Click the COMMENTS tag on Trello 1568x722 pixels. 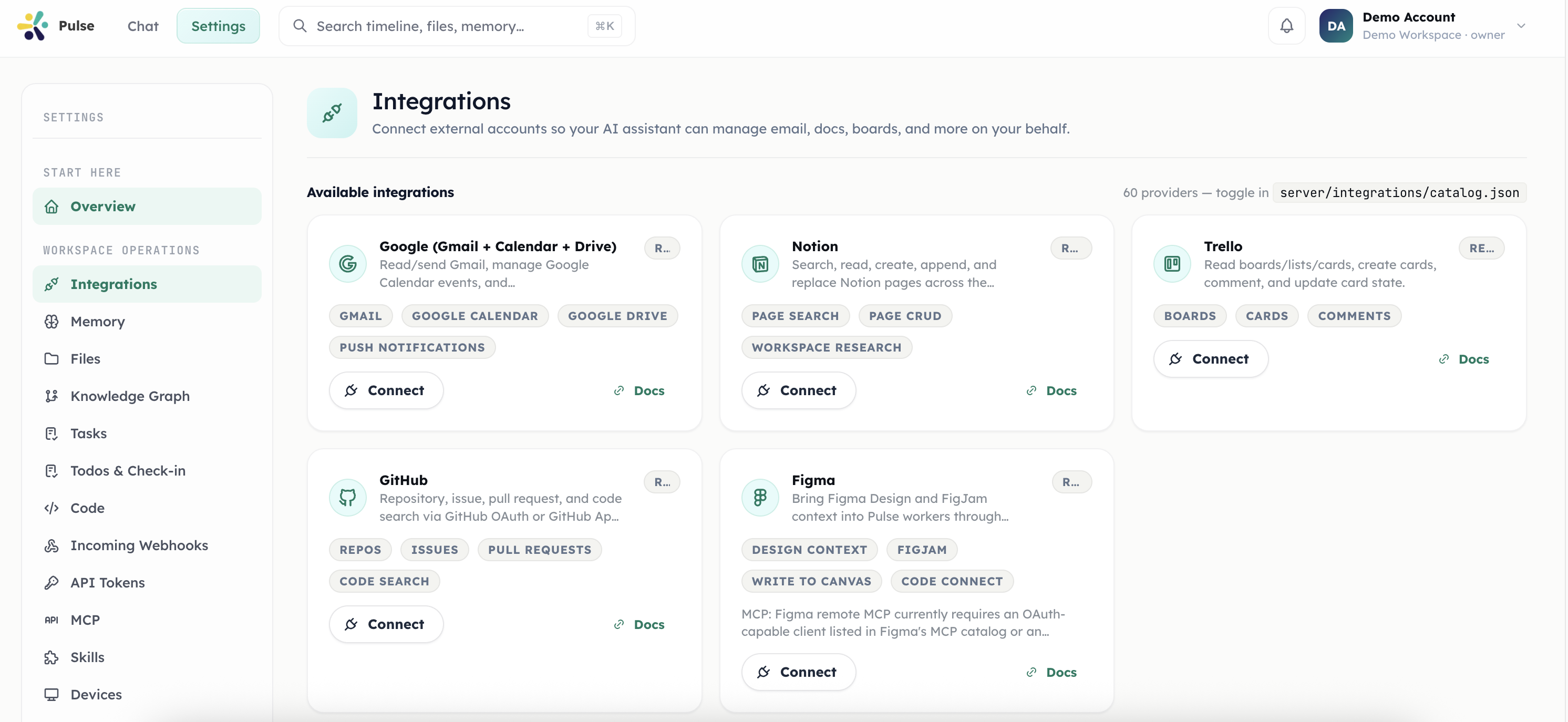[x=1354, y=315]
